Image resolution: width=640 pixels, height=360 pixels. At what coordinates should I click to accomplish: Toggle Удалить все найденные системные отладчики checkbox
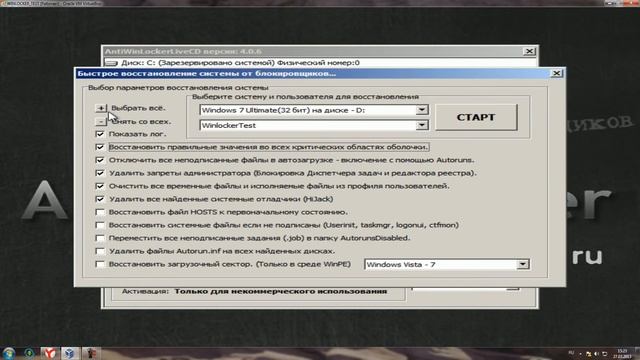100,199
